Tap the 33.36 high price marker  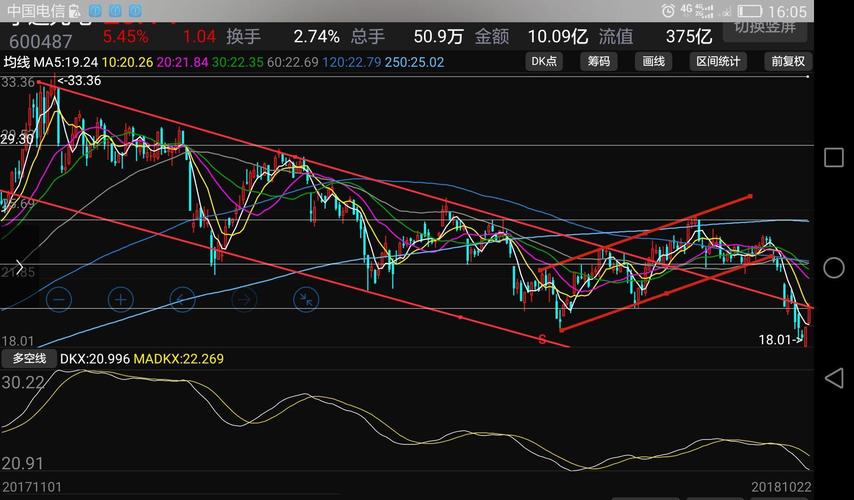click(x=79, y=81)
